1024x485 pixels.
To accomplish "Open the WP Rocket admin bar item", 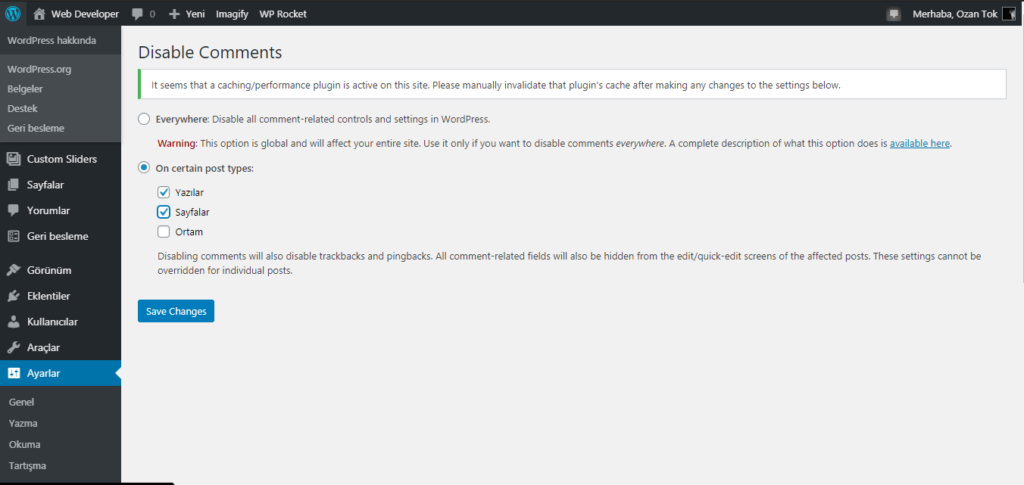I will click(283, 14).
